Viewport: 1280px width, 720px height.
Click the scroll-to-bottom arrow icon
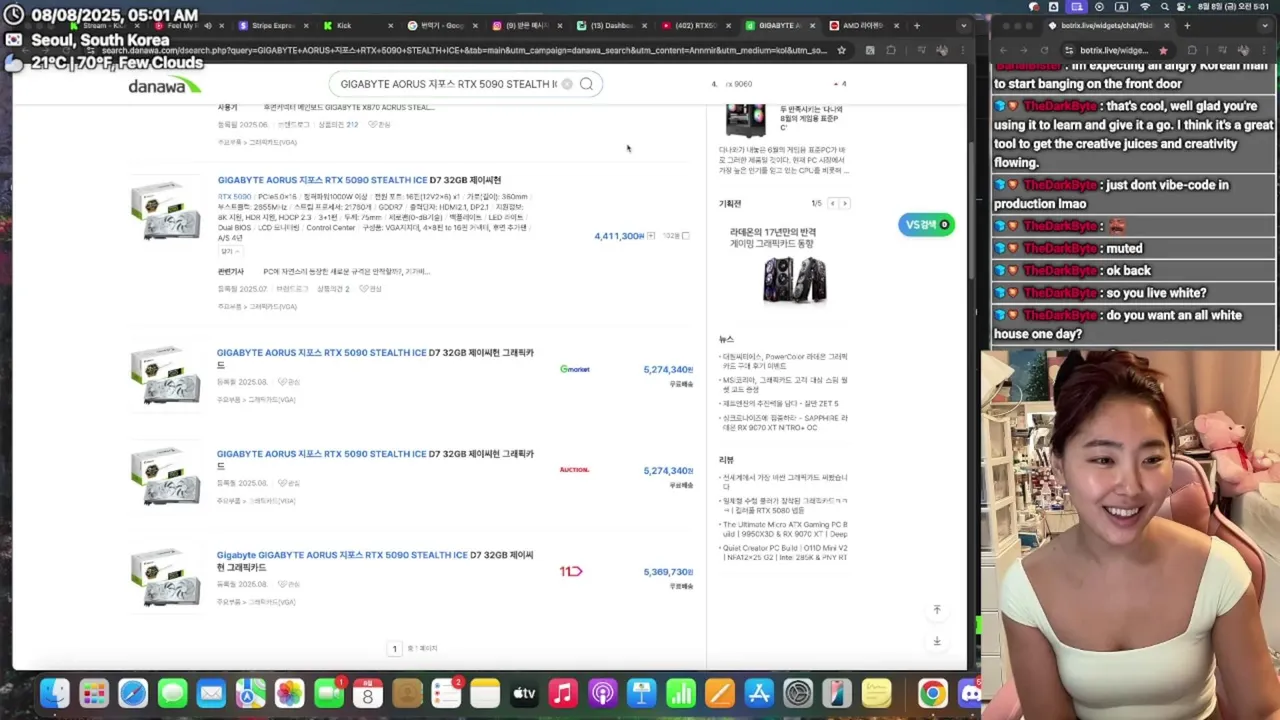pos(937,641)
